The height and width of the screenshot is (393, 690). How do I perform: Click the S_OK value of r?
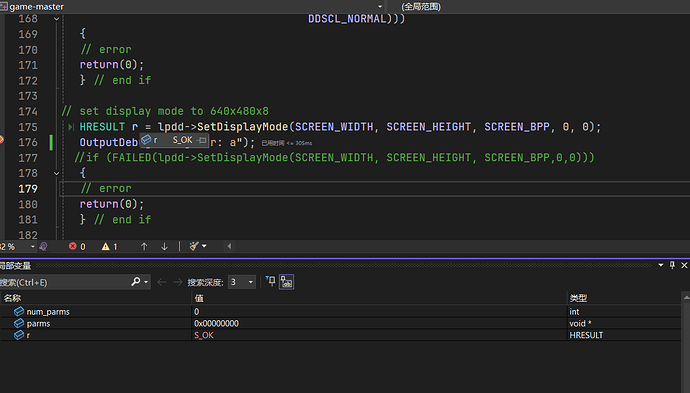[x=204, y=335]
